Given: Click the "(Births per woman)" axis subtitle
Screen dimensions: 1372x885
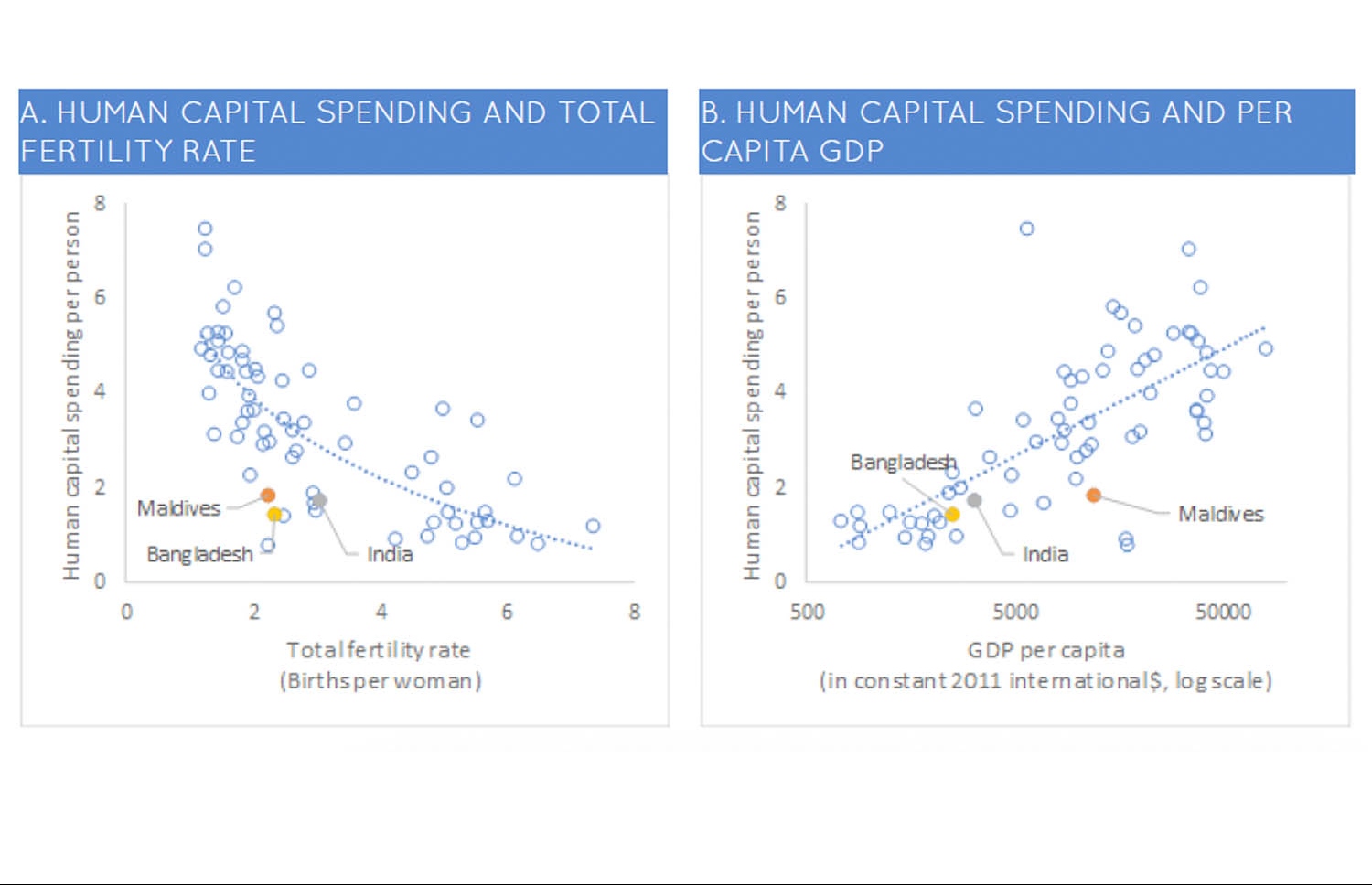Looking at the screenshot, I should point(381,681).
